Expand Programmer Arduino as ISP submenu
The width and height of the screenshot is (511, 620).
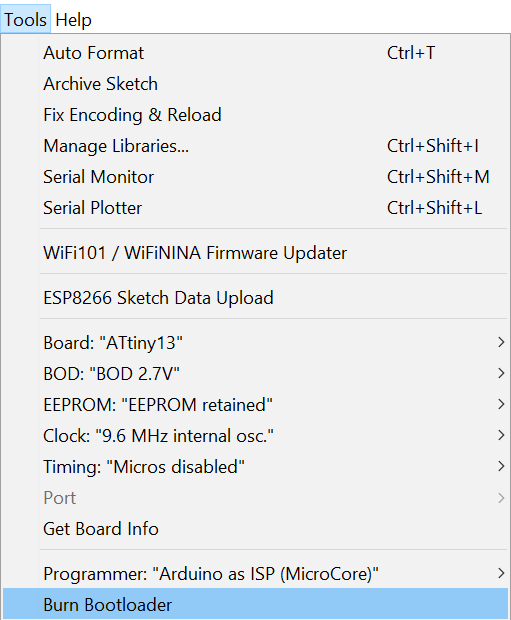pos(255,574)
